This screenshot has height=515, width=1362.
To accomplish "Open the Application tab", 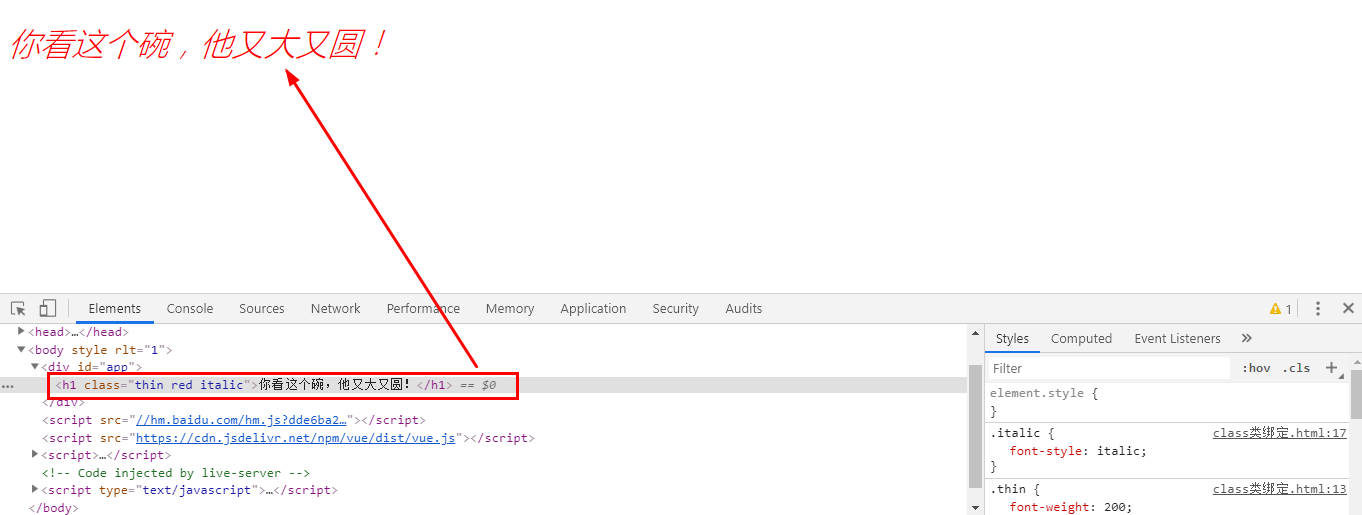I will click(x=593, y=309).
